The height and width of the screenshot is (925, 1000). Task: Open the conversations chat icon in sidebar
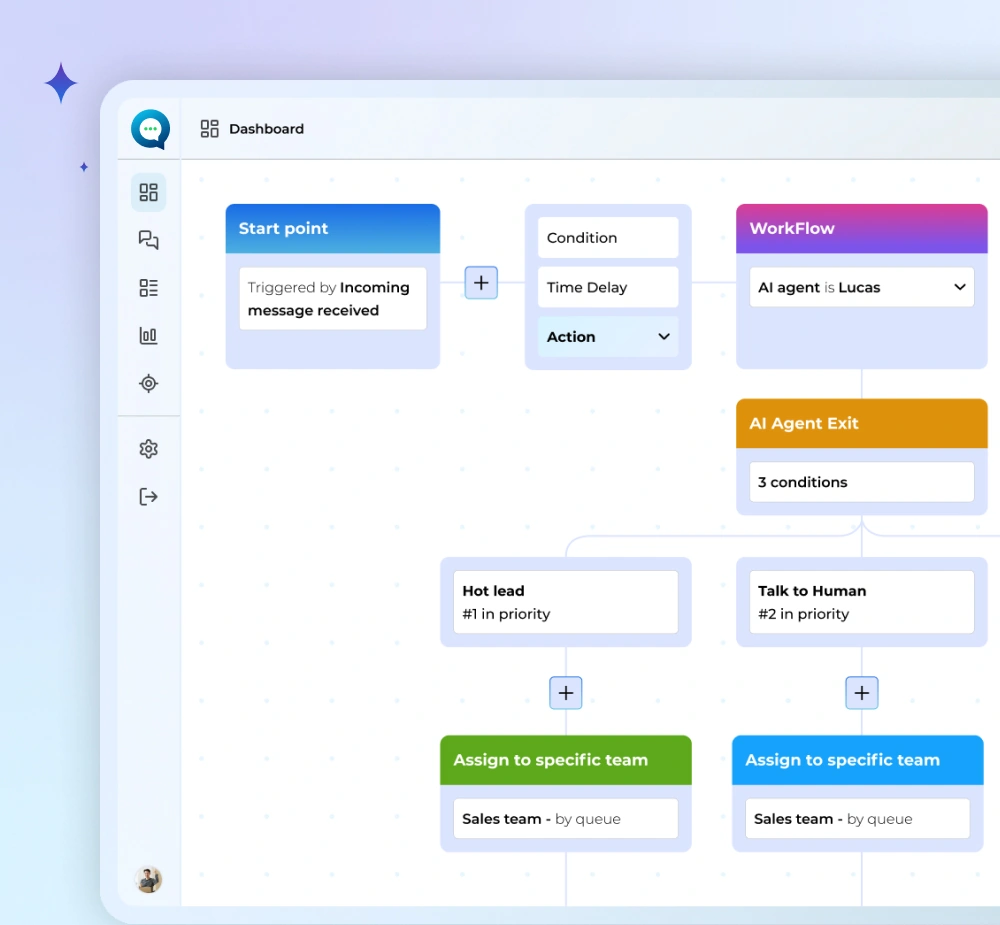tap(149, 240)
